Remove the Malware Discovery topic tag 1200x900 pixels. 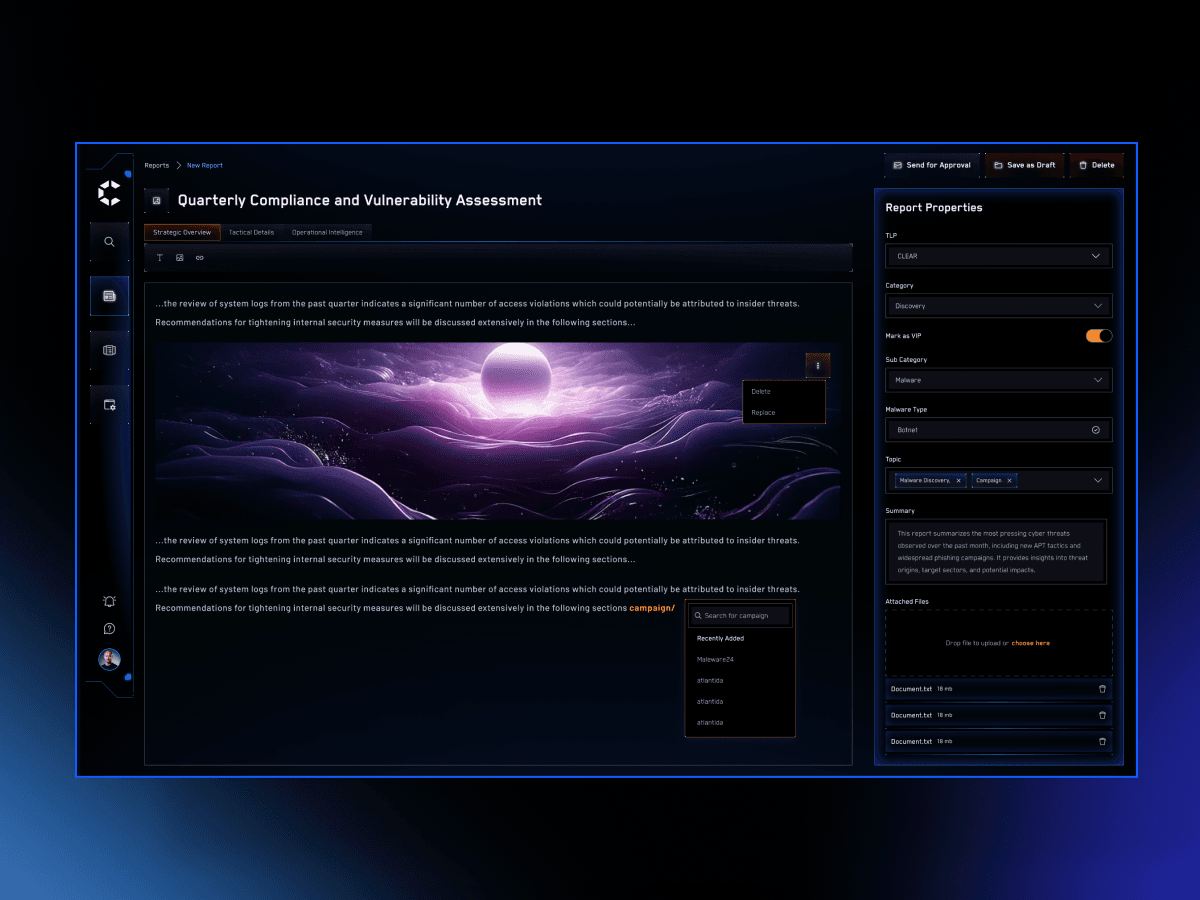click(x=958, y=481)
